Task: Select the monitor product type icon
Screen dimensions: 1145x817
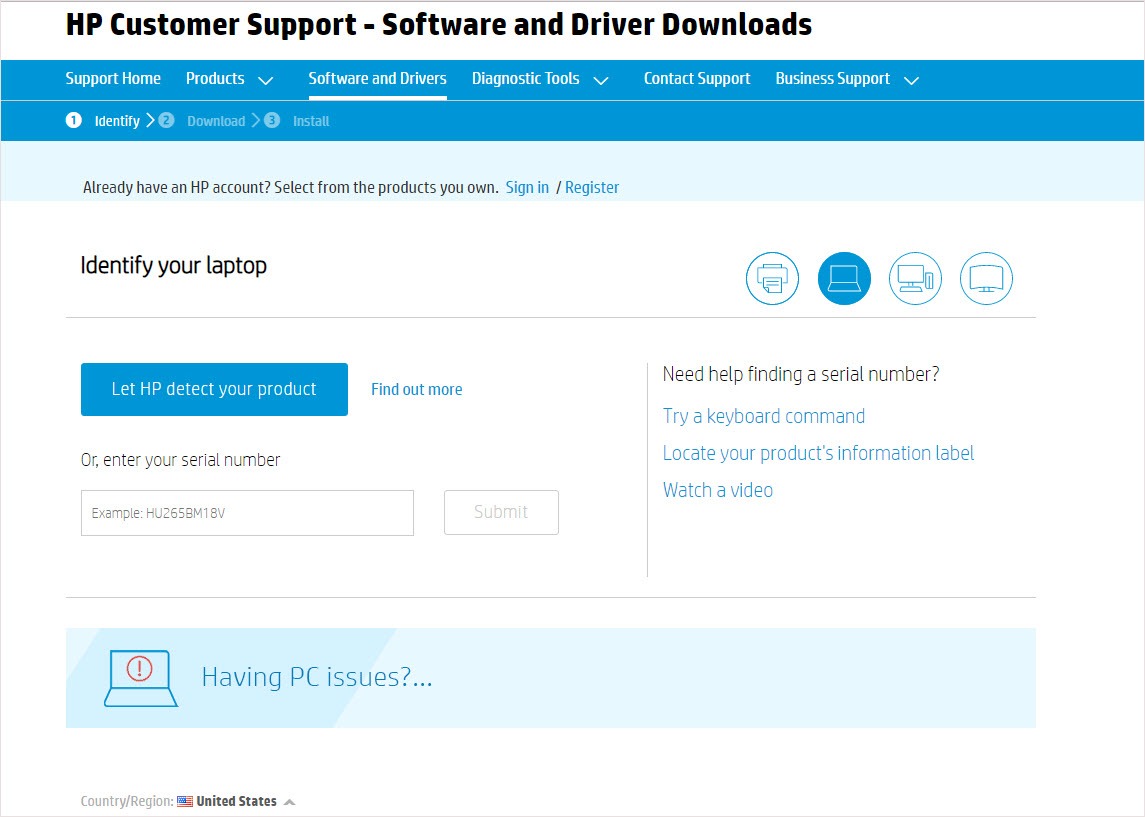Action: click(x=986, y=278)
